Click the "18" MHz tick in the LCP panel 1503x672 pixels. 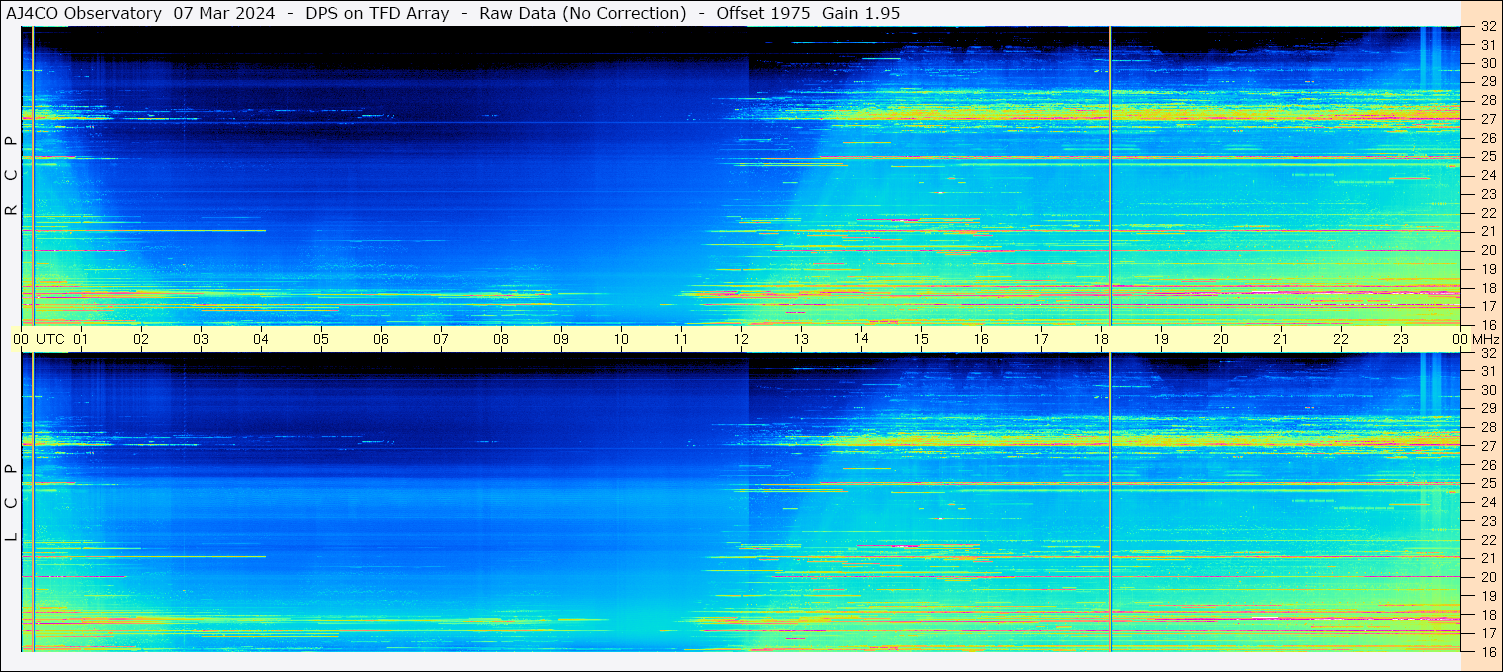[1487, 614]
